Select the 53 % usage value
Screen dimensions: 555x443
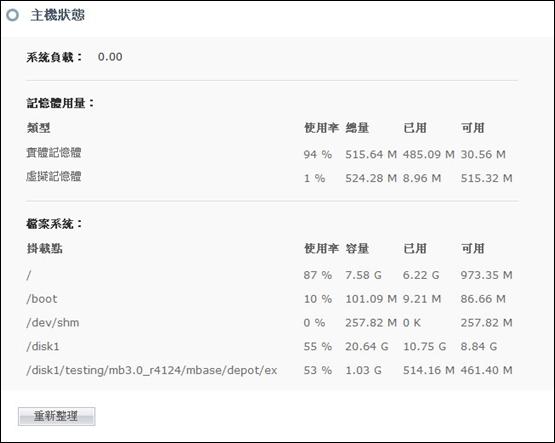click(317, 370)
